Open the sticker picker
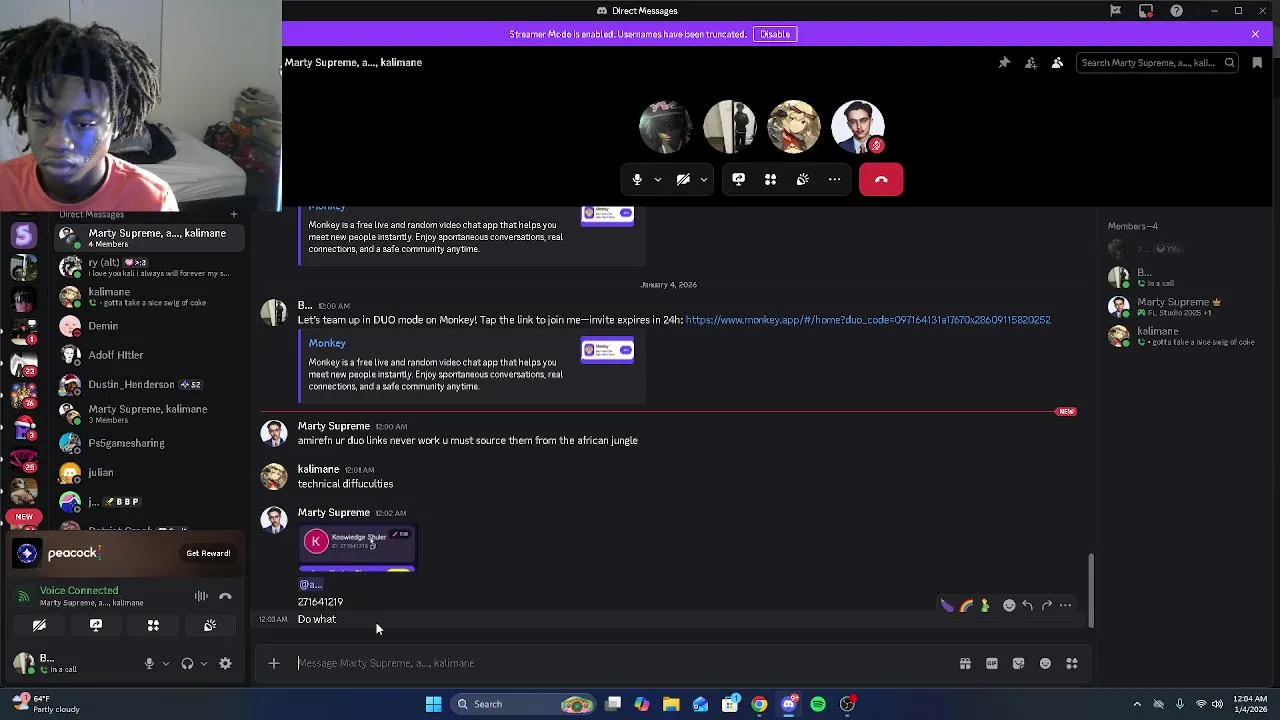The width and height of the screenshot is (1280, 720). pos(1018,663)
